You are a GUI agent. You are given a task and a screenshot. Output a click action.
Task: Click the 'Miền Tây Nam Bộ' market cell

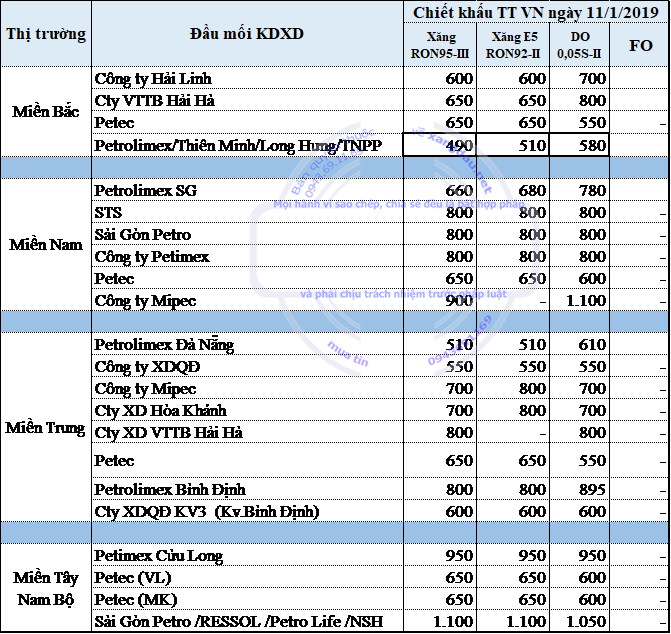[x=46, y=588]
